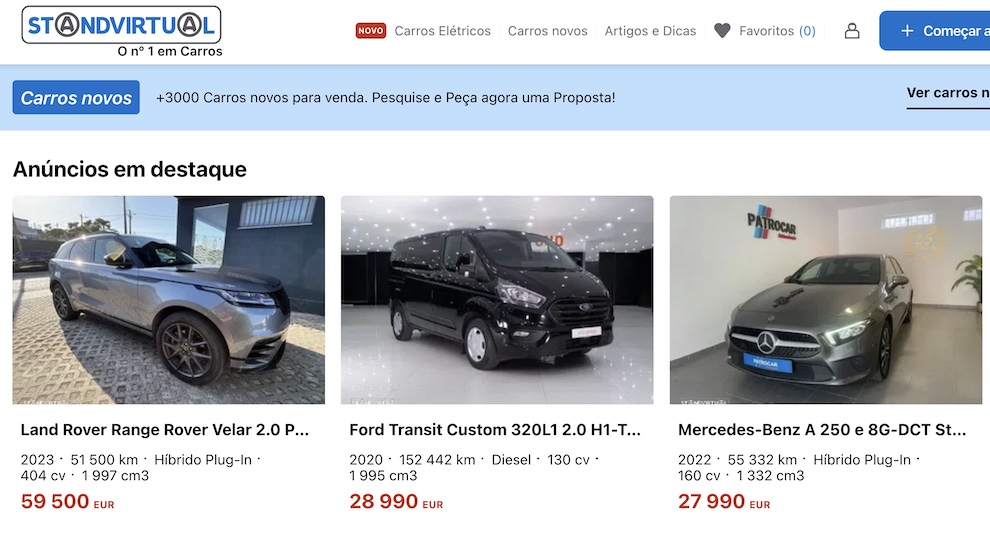This screenshot has width=990, height=556.
Task: Click the 59 500 EUR price
Action: point(68,501)
